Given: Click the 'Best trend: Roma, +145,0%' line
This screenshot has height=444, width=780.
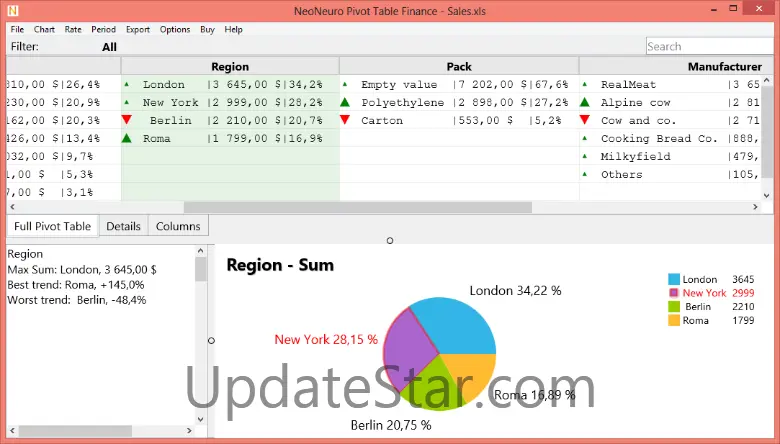Looking at the screenshot, I should 76,285.
